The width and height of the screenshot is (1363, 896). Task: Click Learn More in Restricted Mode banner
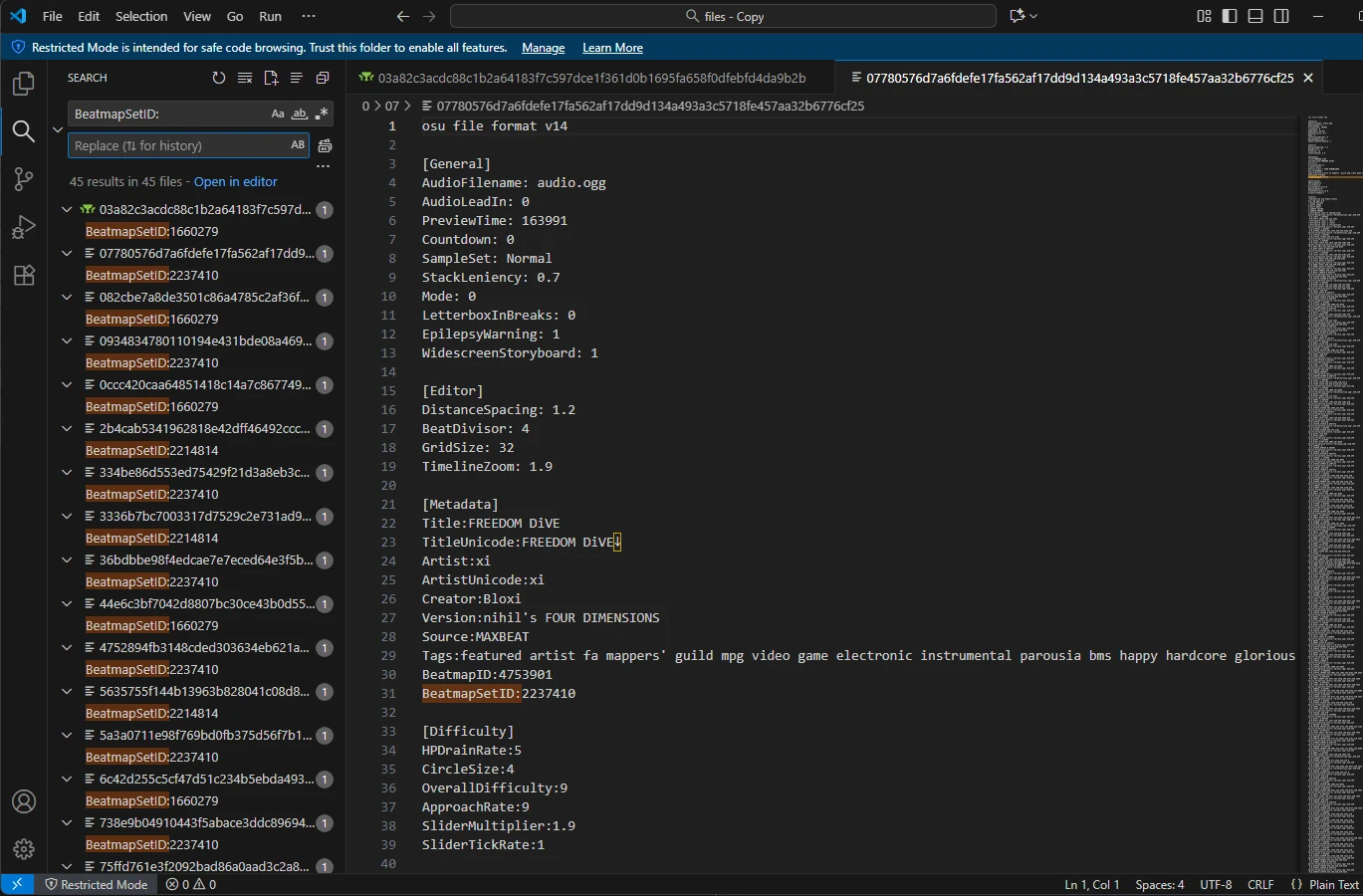(x=612, y=48)
